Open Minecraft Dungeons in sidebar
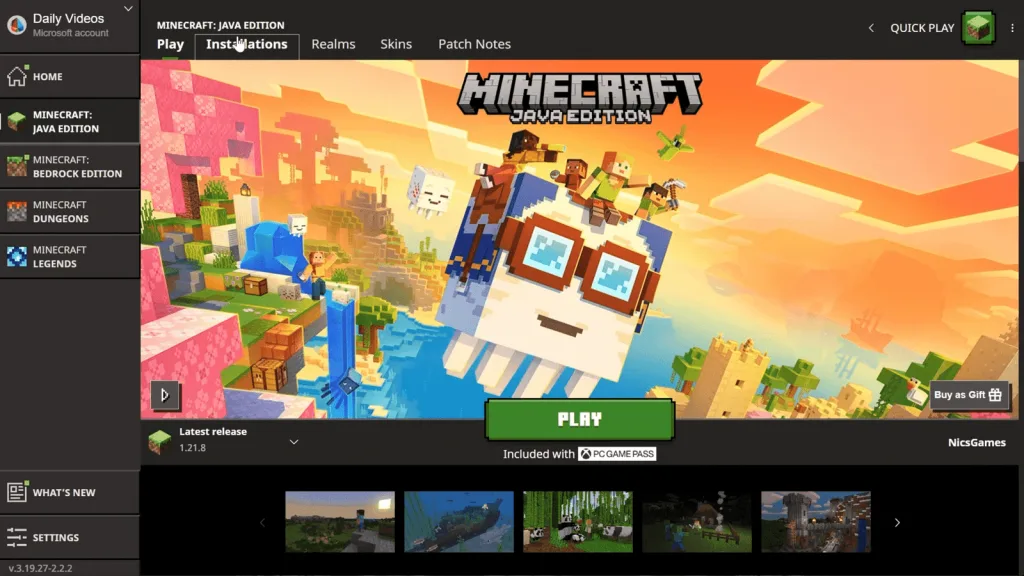1024x576 pixels. [x=70, y=212]
